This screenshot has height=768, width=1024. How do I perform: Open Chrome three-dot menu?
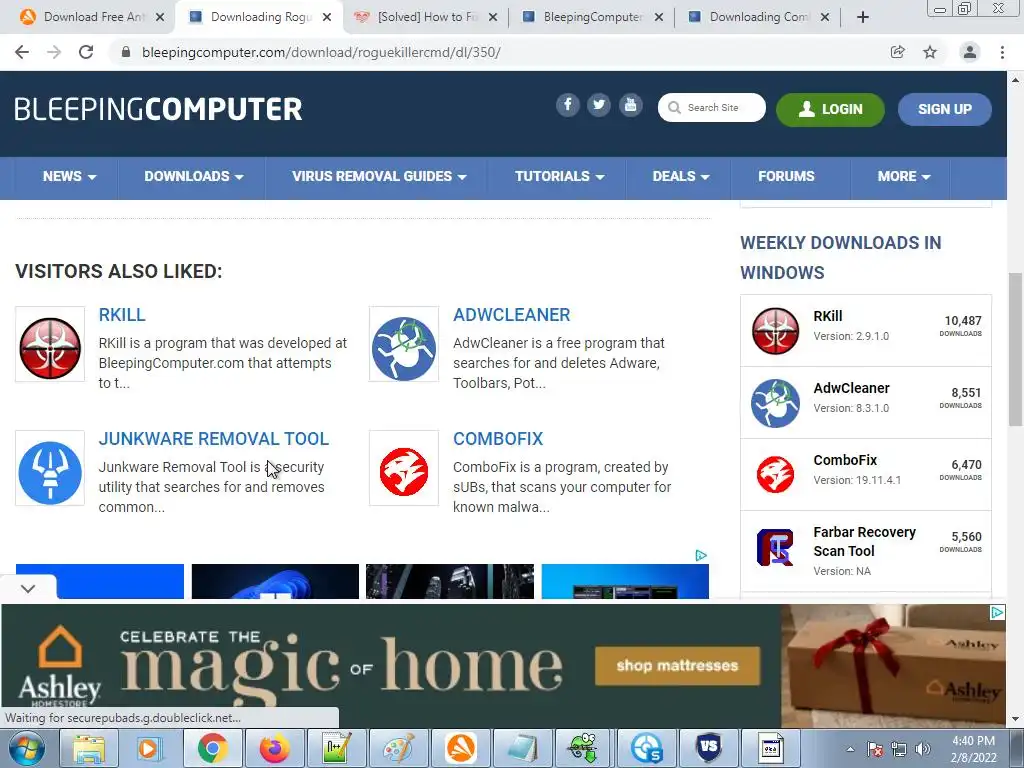(1002, 52)
